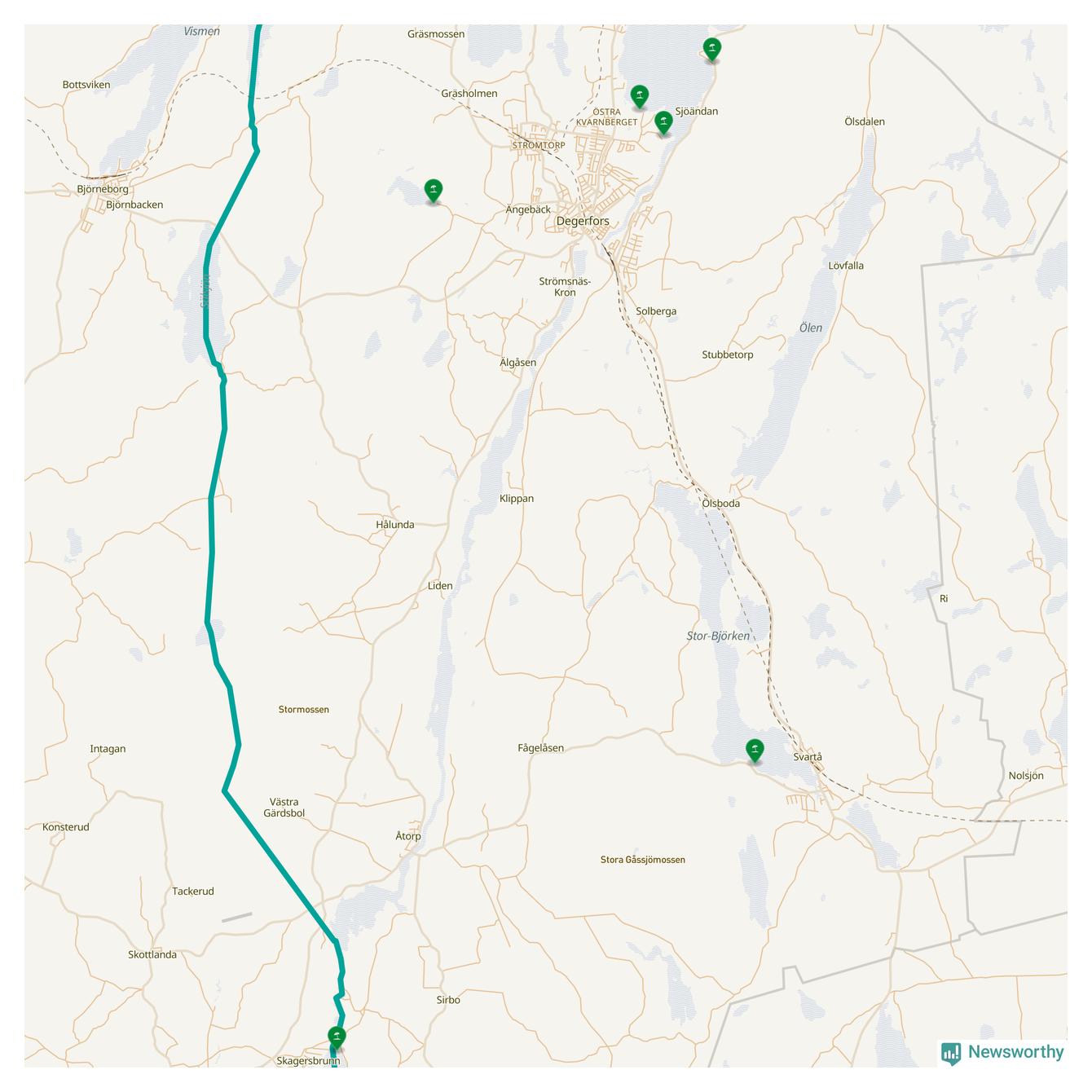Click the Newsworthy logo icon
The height and width of the screenshot is (1092, 1092).
click(x=950, y=1053)
